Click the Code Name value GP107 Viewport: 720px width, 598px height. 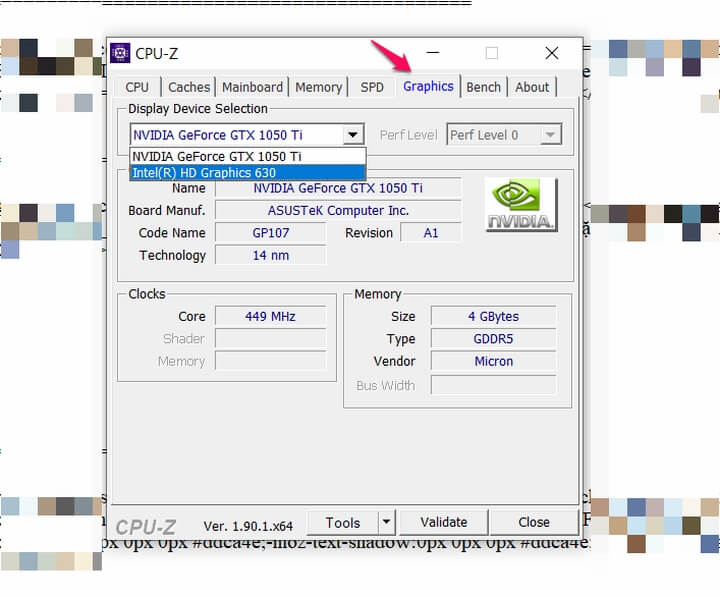(270, 233)
